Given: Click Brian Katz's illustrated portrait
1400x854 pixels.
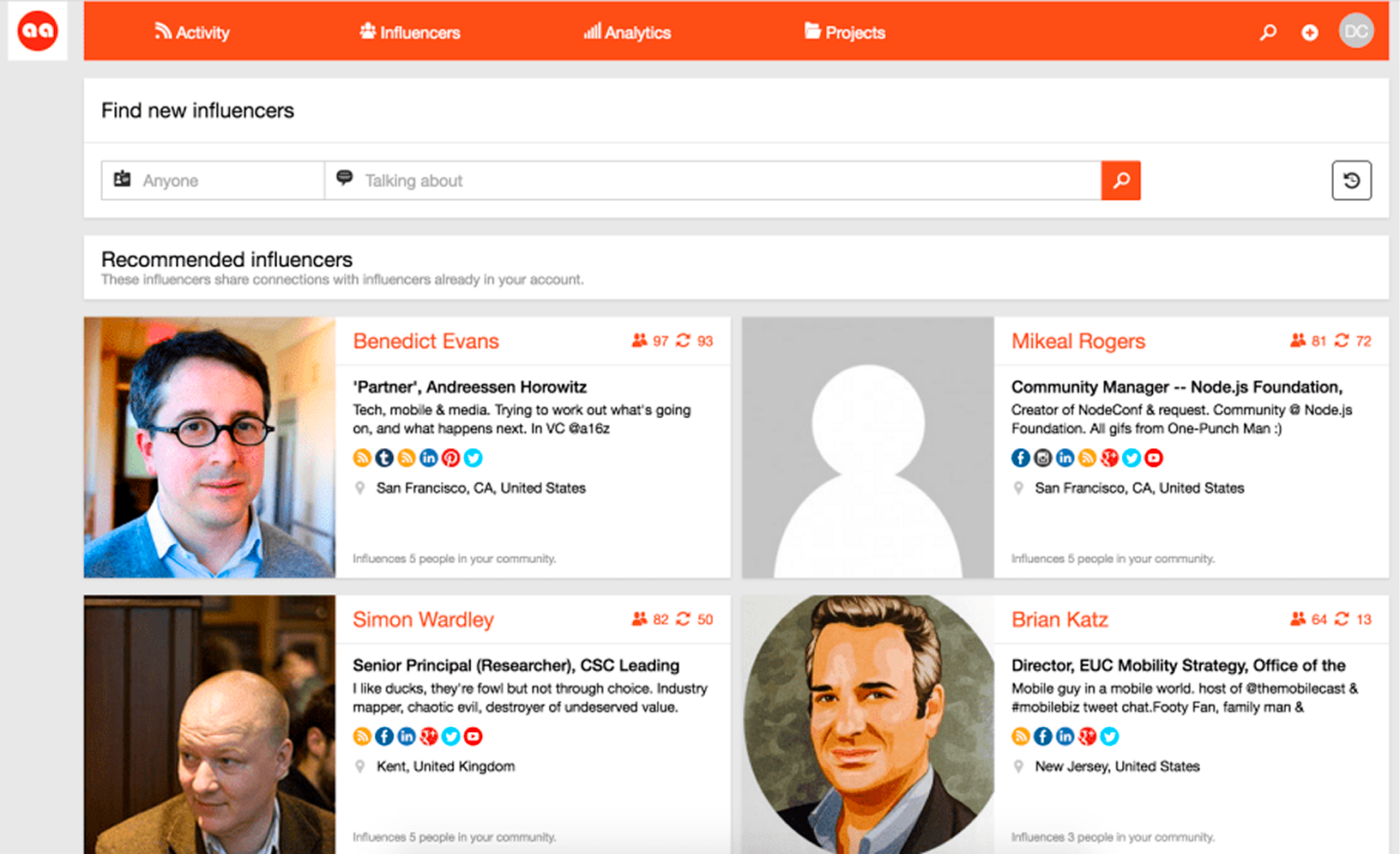Looking at the screenshot, I should click(868, 724).
